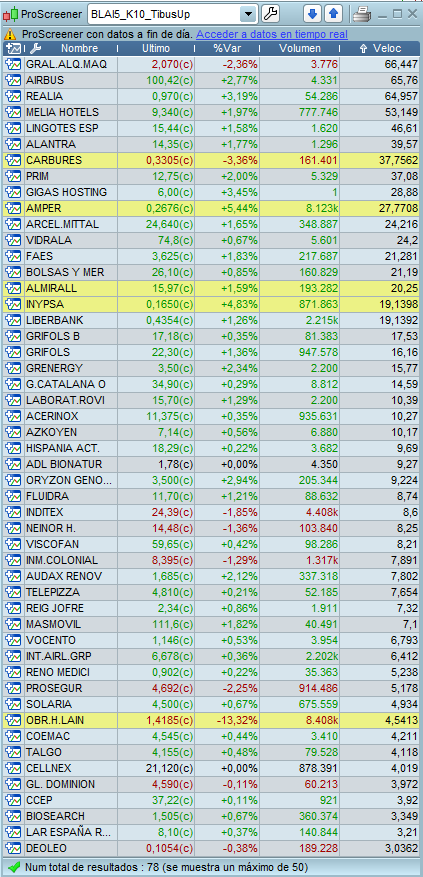Sort by Nombre column header
This screenshot has width=423, height=877.
click(x=79, y=49)
